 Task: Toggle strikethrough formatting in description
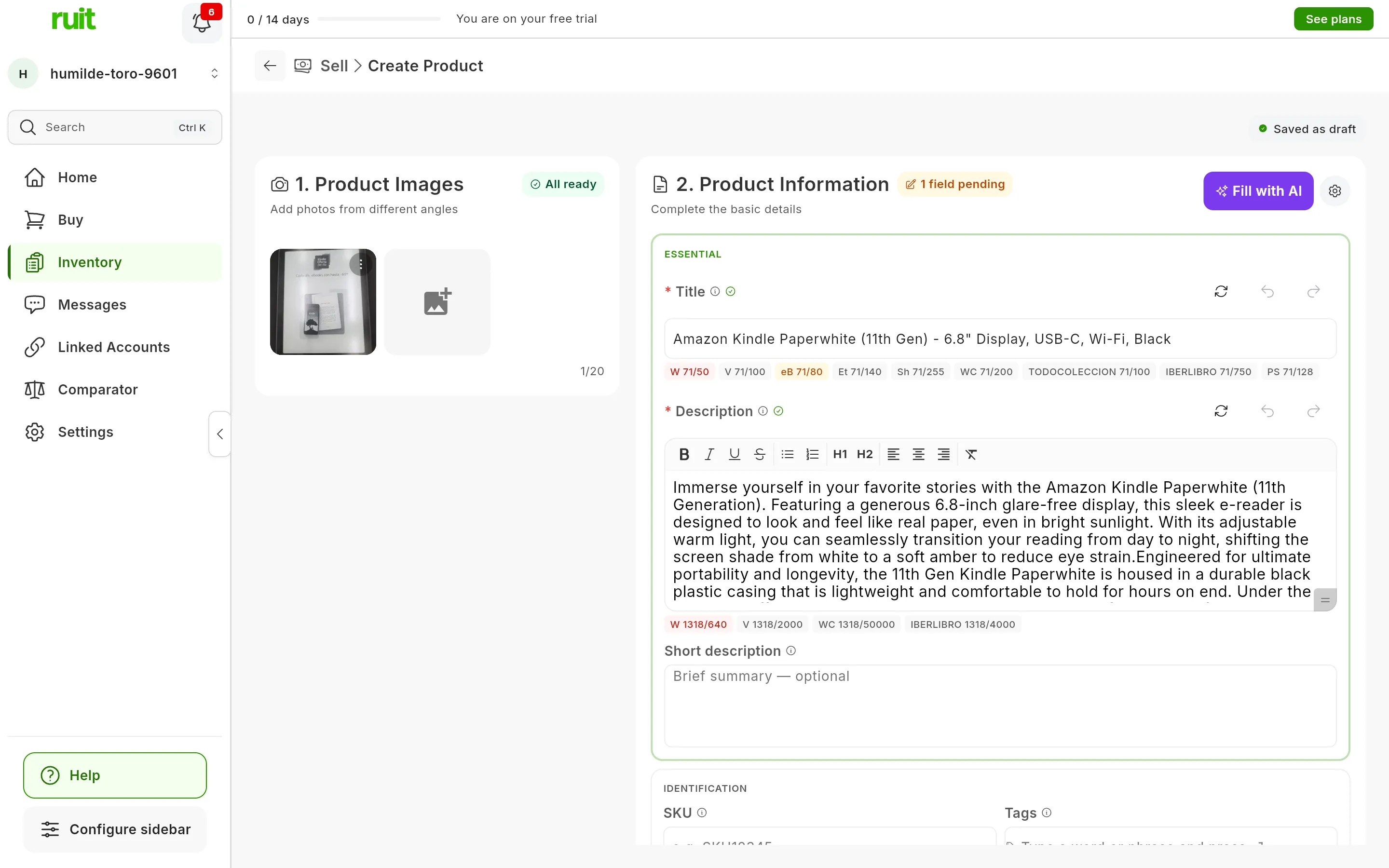[x=759, y=455]
